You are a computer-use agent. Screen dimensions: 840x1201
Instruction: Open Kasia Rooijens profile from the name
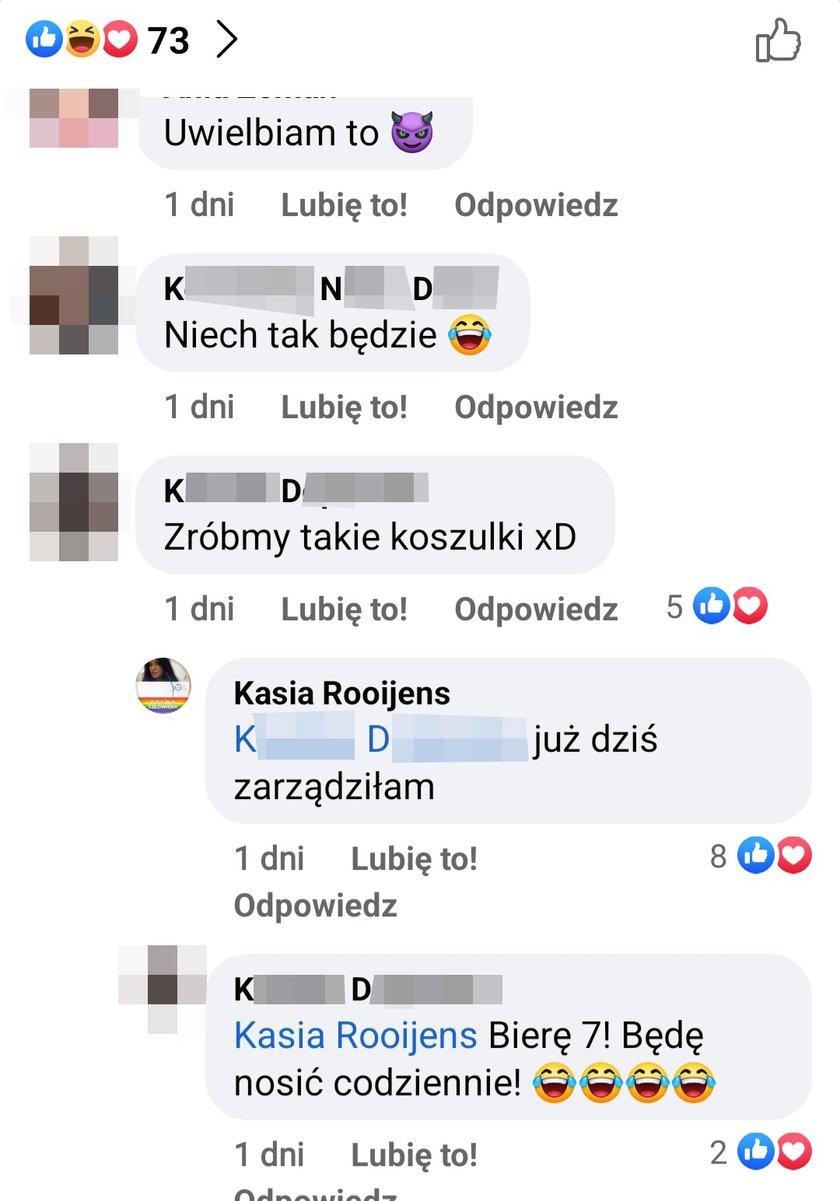(x=342, y=693)
